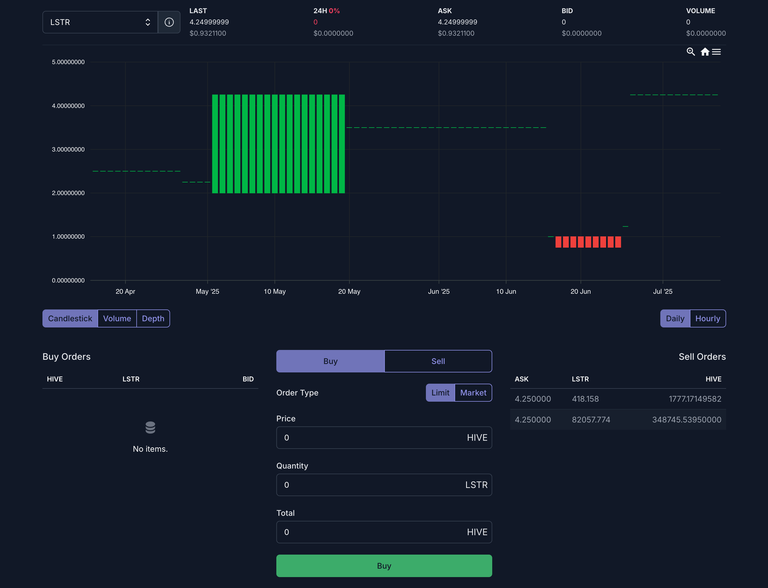This screenshot has height=588, width=768.
Task: Select sell order of 418.158 LSTR
Action: [x=618, y=399]
